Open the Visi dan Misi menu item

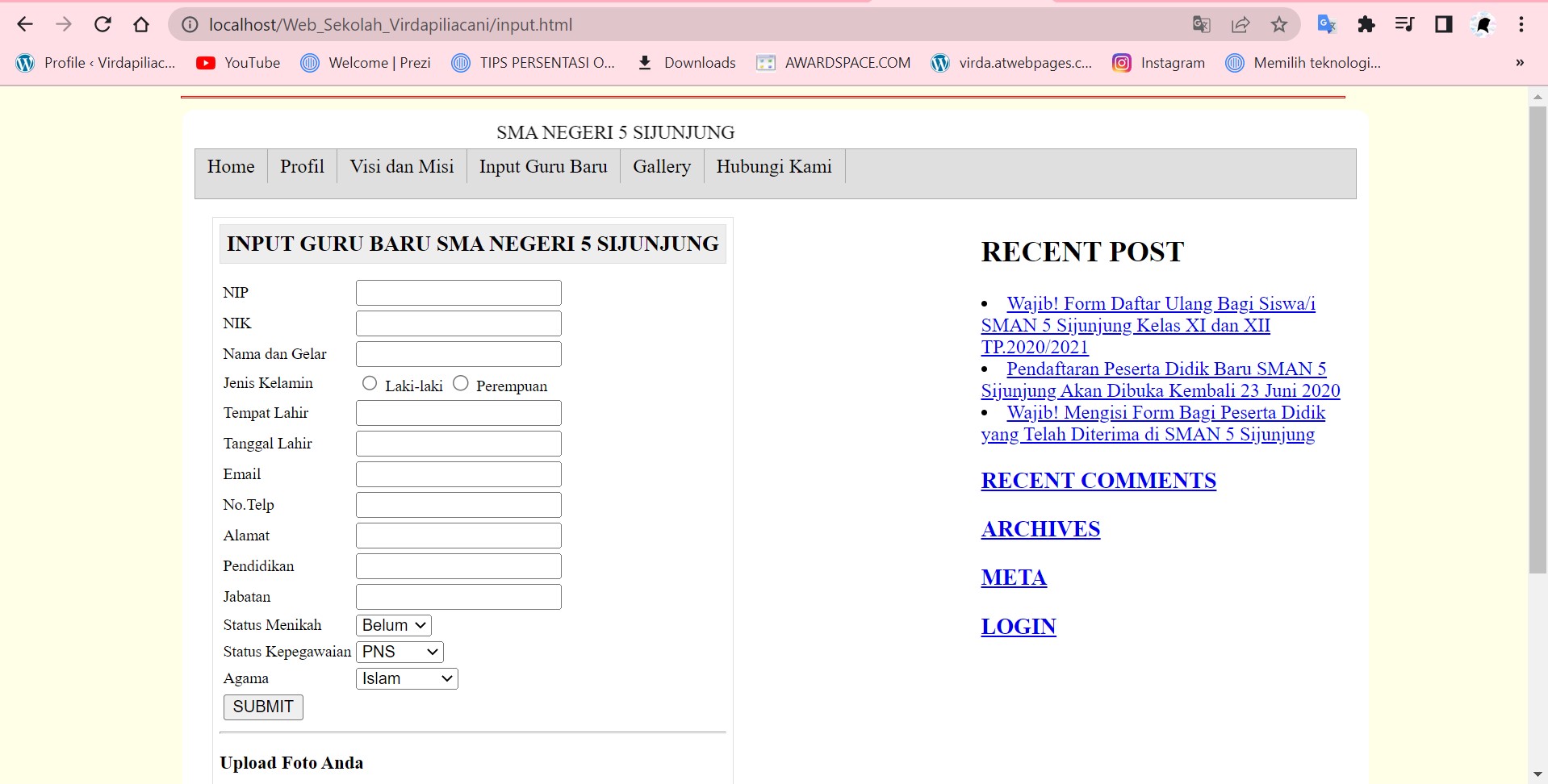tap(402, 166)
